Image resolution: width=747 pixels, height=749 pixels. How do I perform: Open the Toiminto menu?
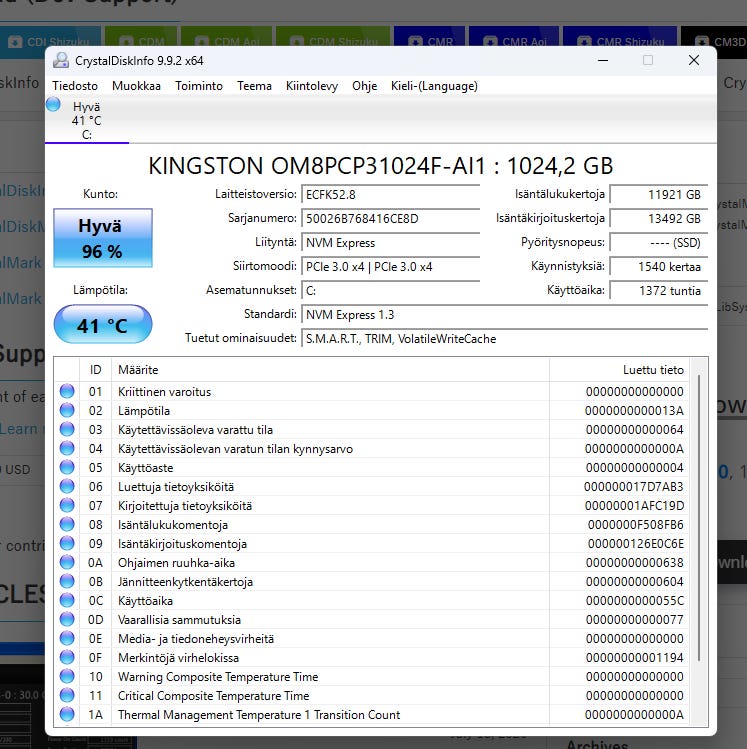click(199, 86)
